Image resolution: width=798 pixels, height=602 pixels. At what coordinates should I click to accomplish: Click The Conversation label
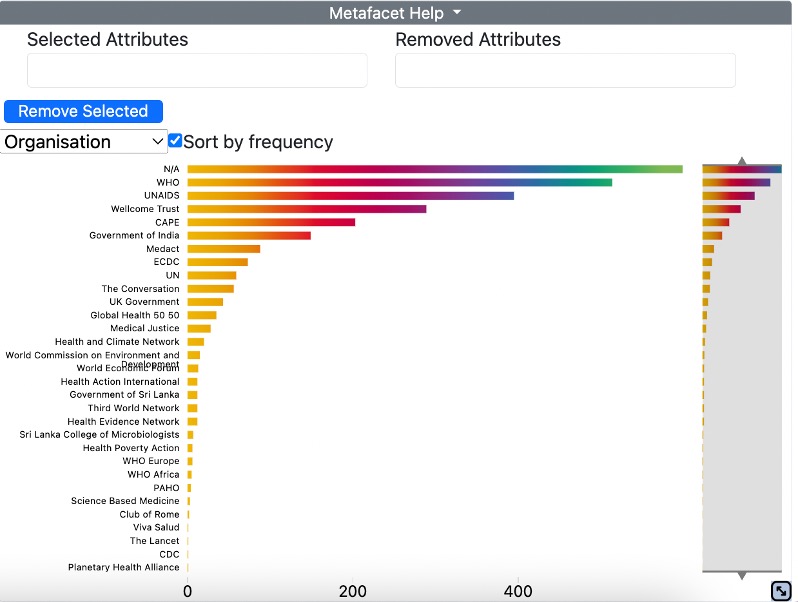pyautogui.click(x=140, y=289)
